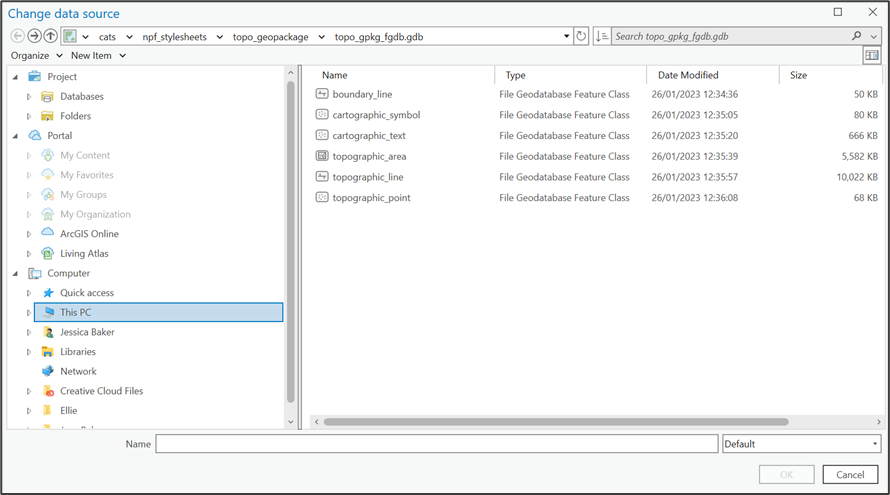Navigate to topo_geopackage in the path

(271, 37)
